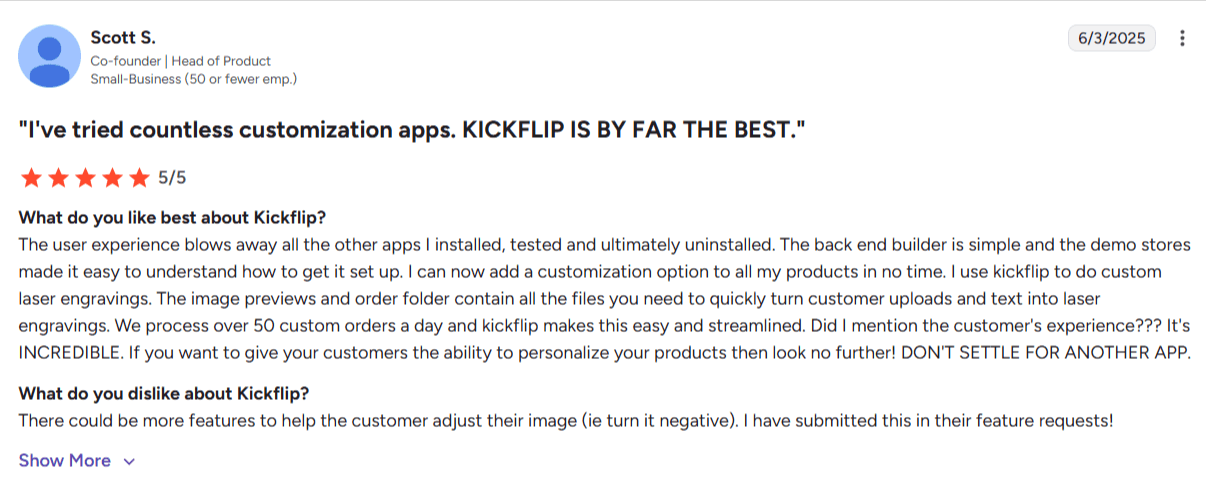Click the first rating star

point(31,178)
